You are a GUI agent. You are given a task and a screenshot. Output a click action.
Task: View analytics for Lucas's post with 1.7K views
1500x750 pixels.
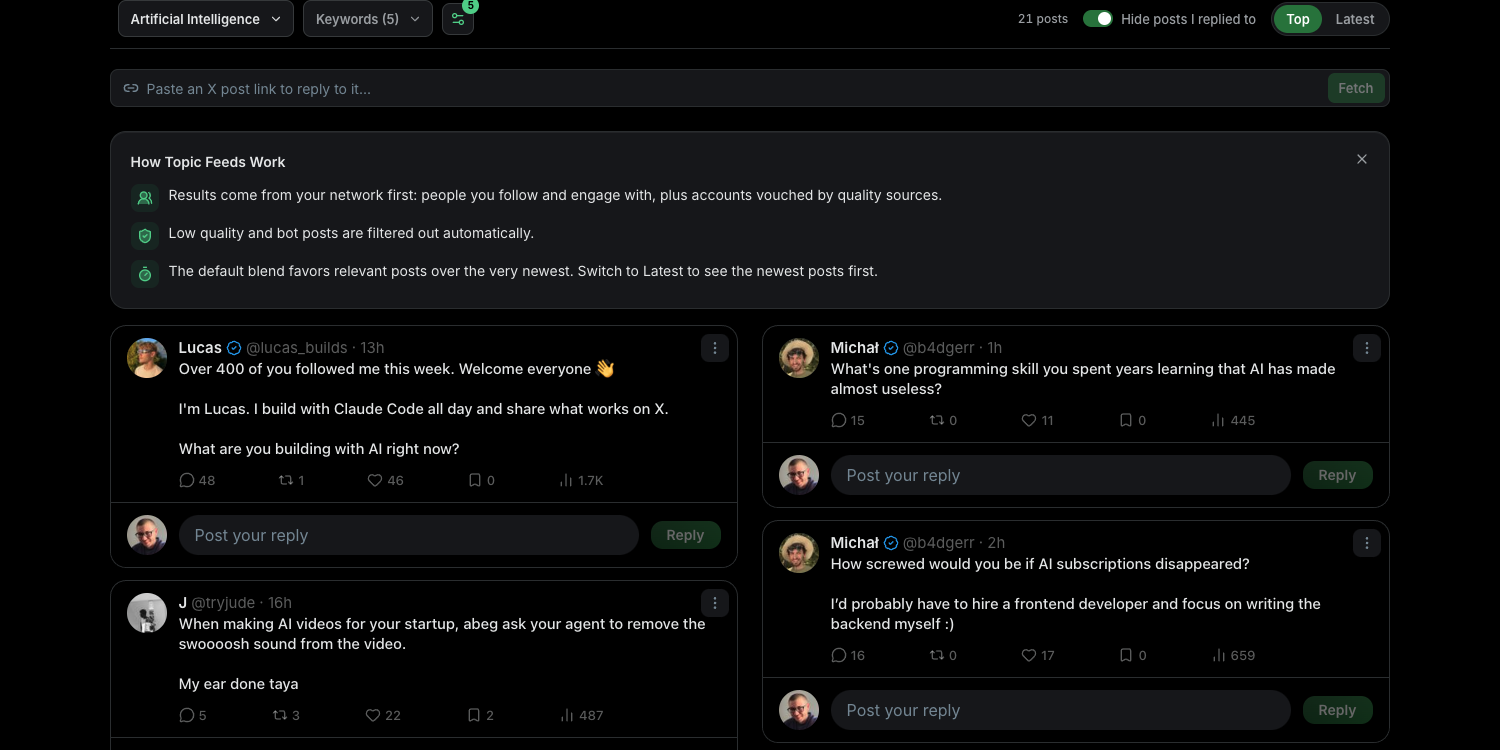pos(581,480)
